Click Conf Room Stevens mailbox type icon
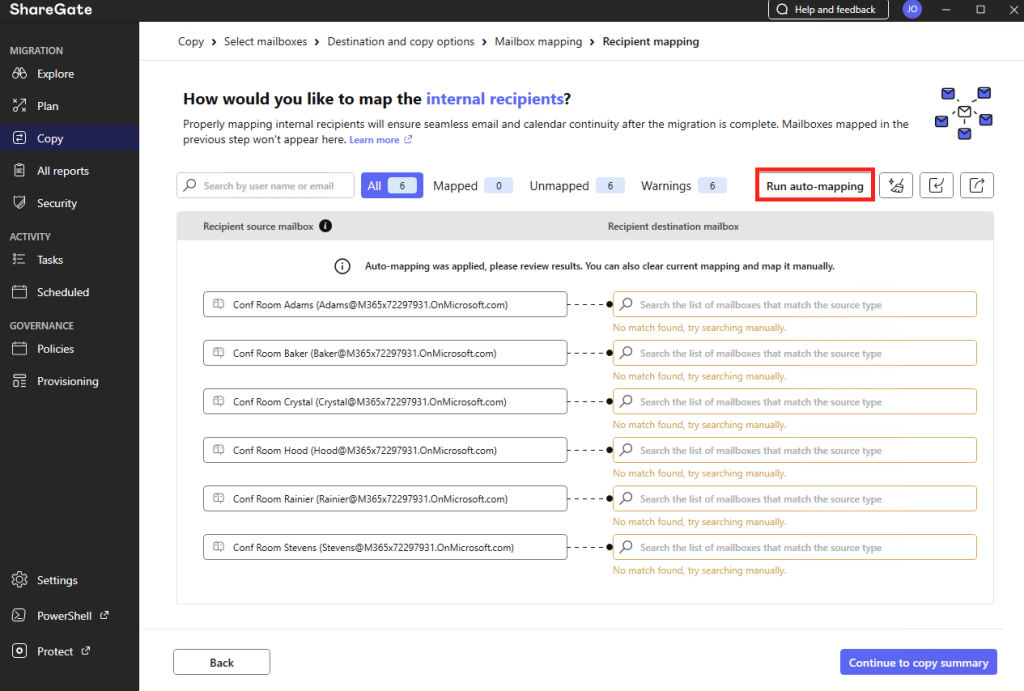The width and height of the screenshot is (1024, 691). tap(219, 547)
